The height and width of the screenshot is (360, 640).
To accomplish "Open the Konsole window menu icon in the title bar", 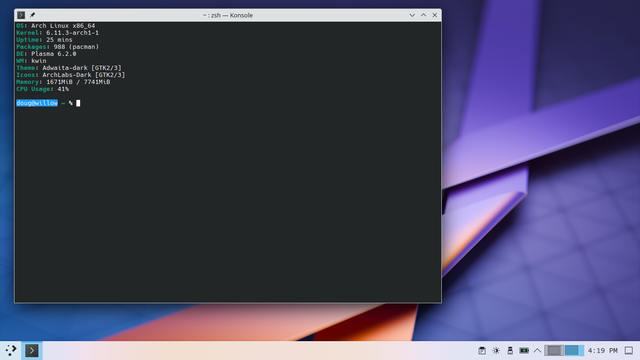I will (x=21, y=15).
